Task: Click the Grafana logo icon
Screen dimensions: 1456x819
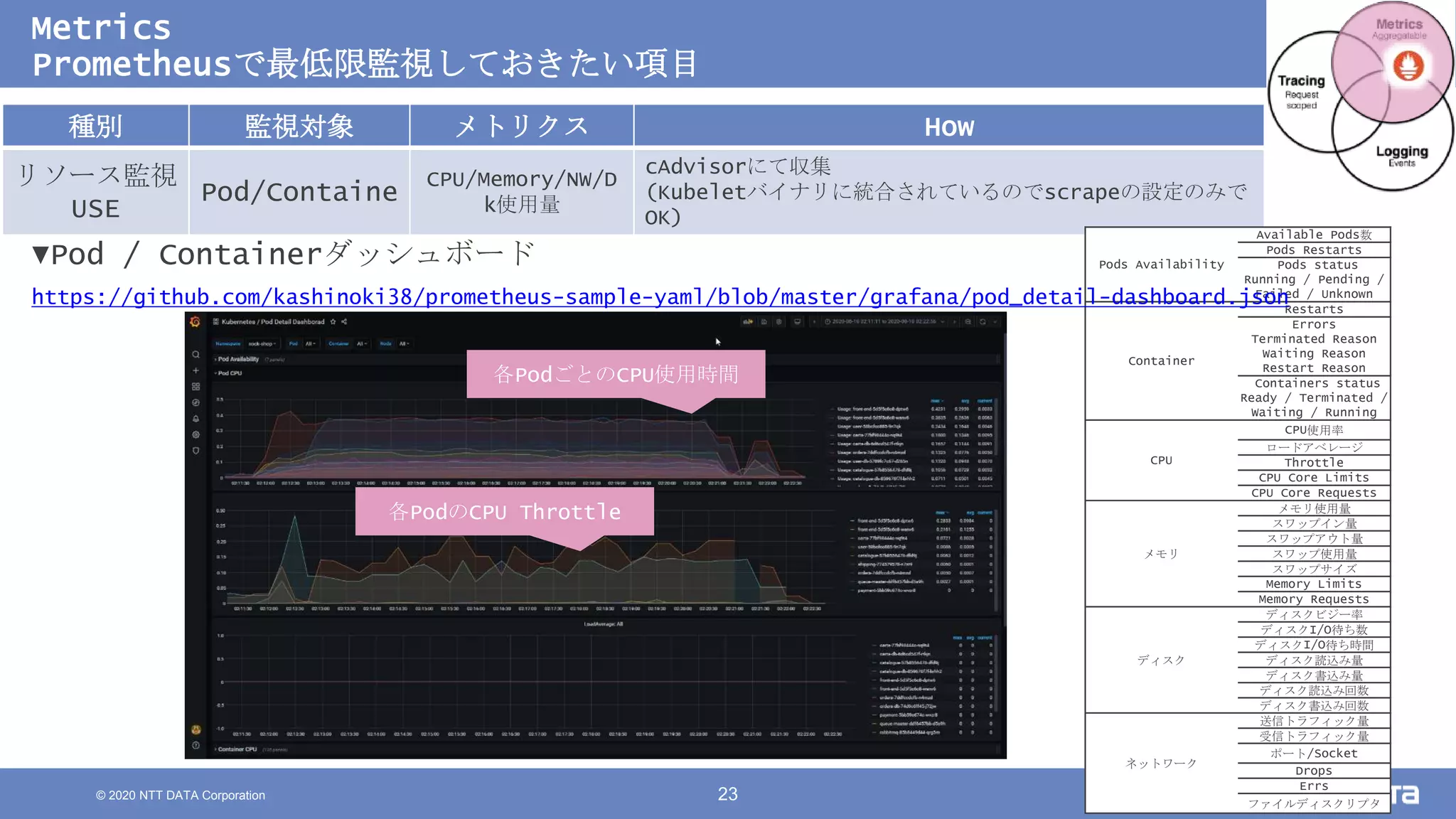Action: pyautogui.click(x=195, y=322)
